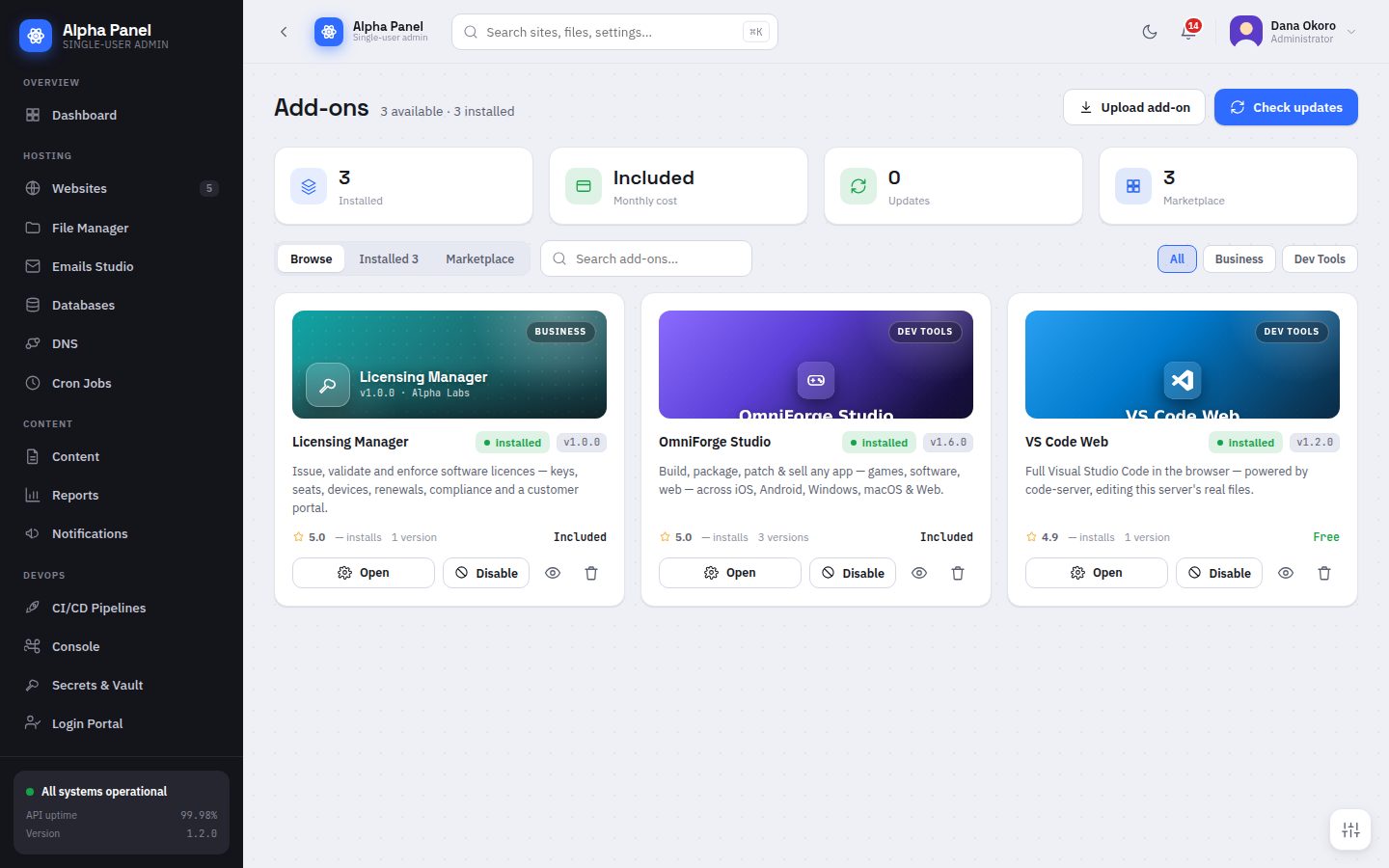The image size is (1389, 868).
Task: Open Emails Studio page
Action: tap(122, 266)
